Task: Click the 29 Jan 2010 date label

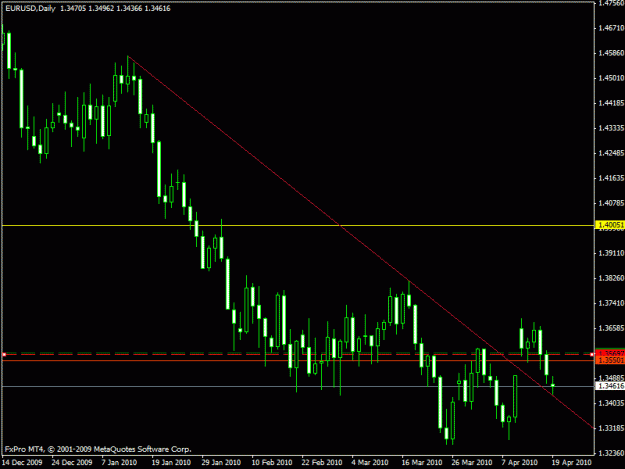Action: point(221,462)
